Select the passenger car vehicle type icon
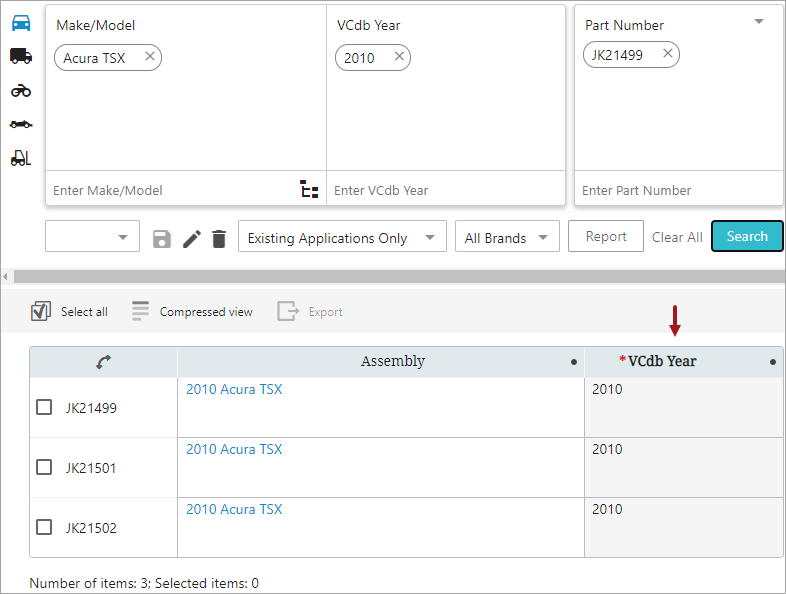 click(21, 23)
